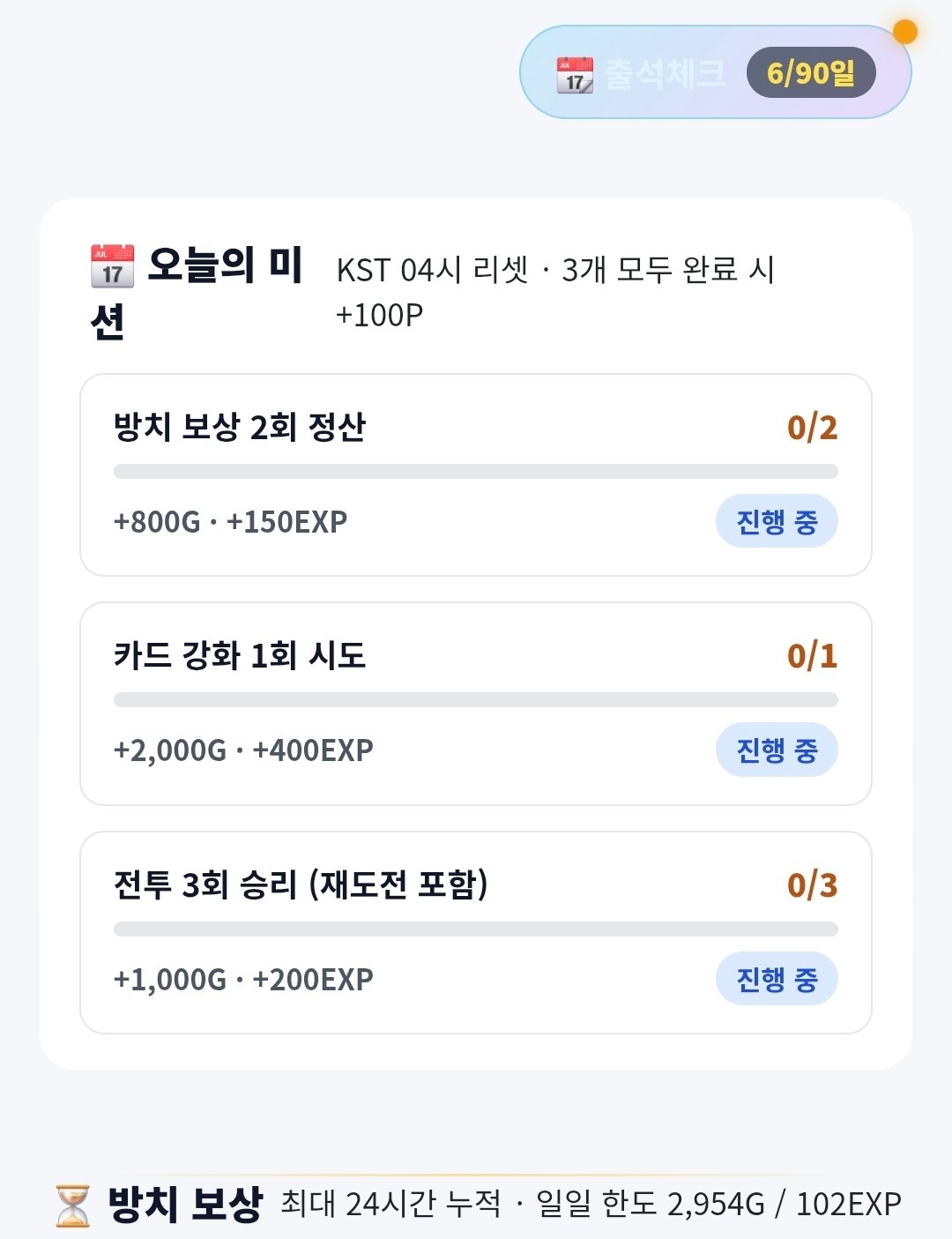This screenshot has height=1239, width=952.
Task: Click the 0/3 progress counter
Action: 812,884
